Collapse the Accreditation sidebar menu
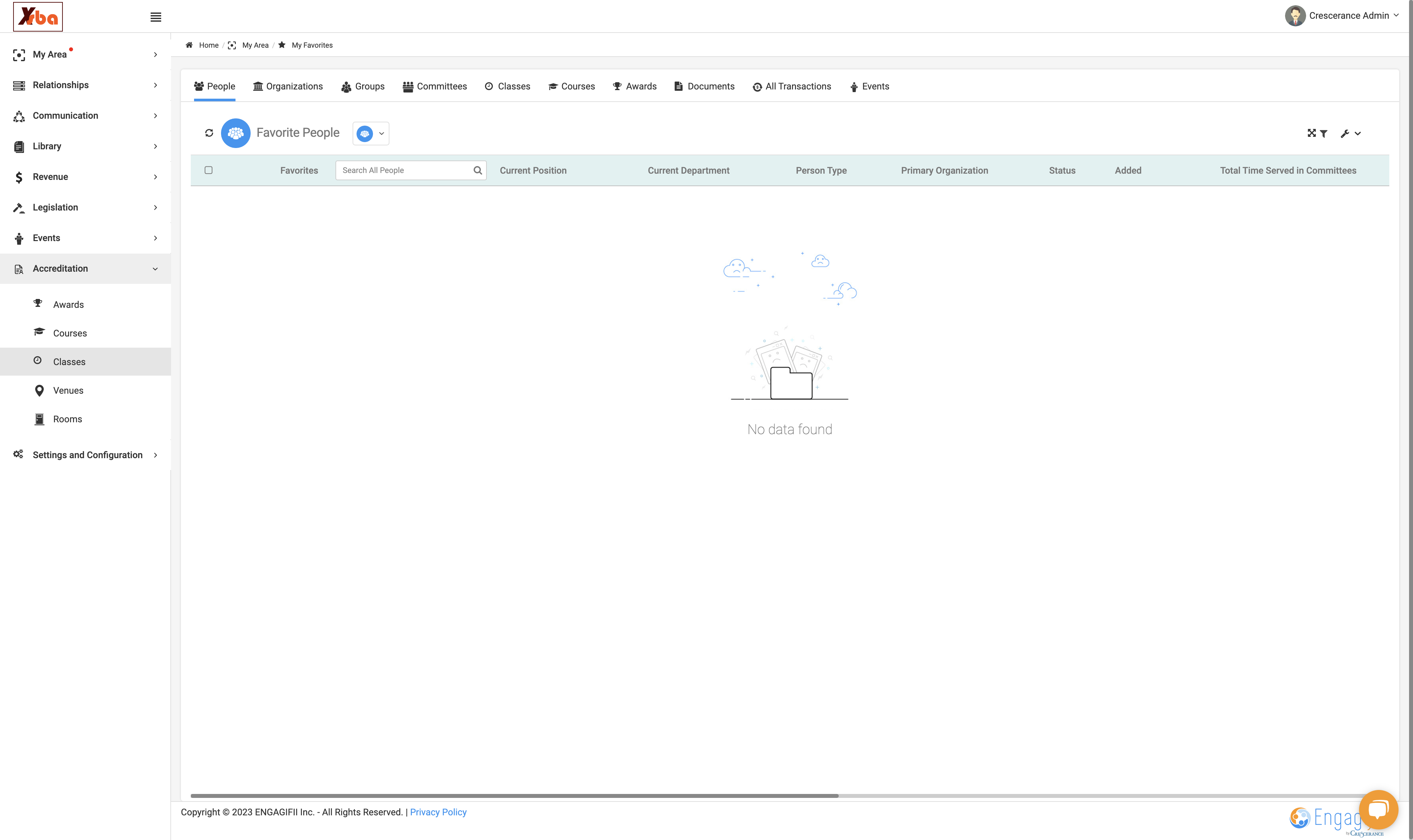This screenshot has width=1413, height=840. pos(85,268)
